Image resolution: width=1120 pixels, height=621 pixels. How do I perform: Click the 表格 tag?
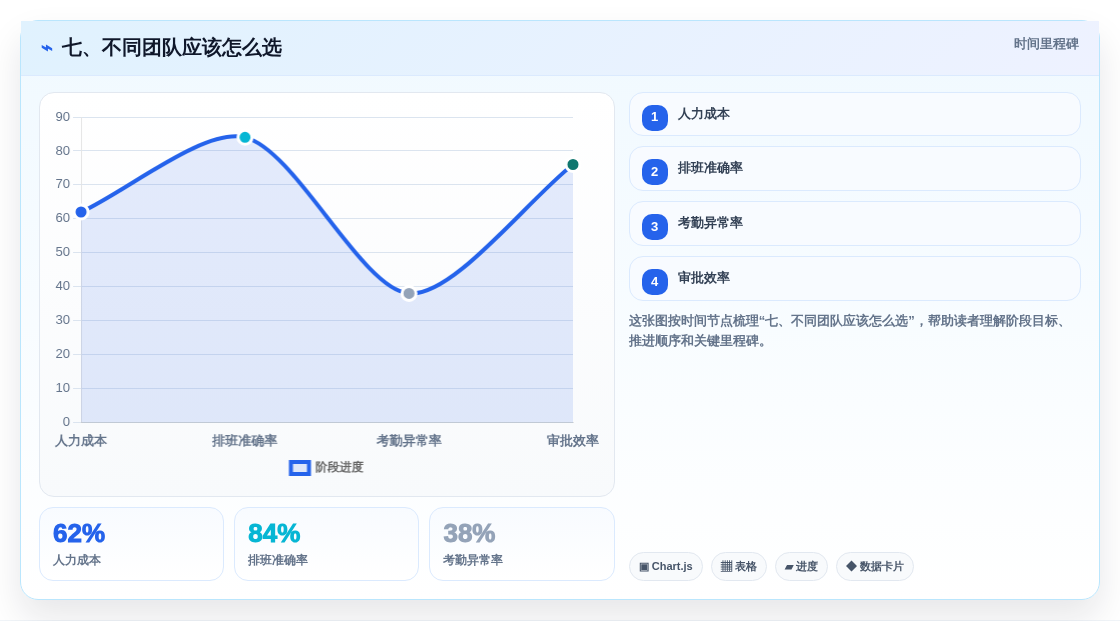pyautogui.click(x=739, y=567)
